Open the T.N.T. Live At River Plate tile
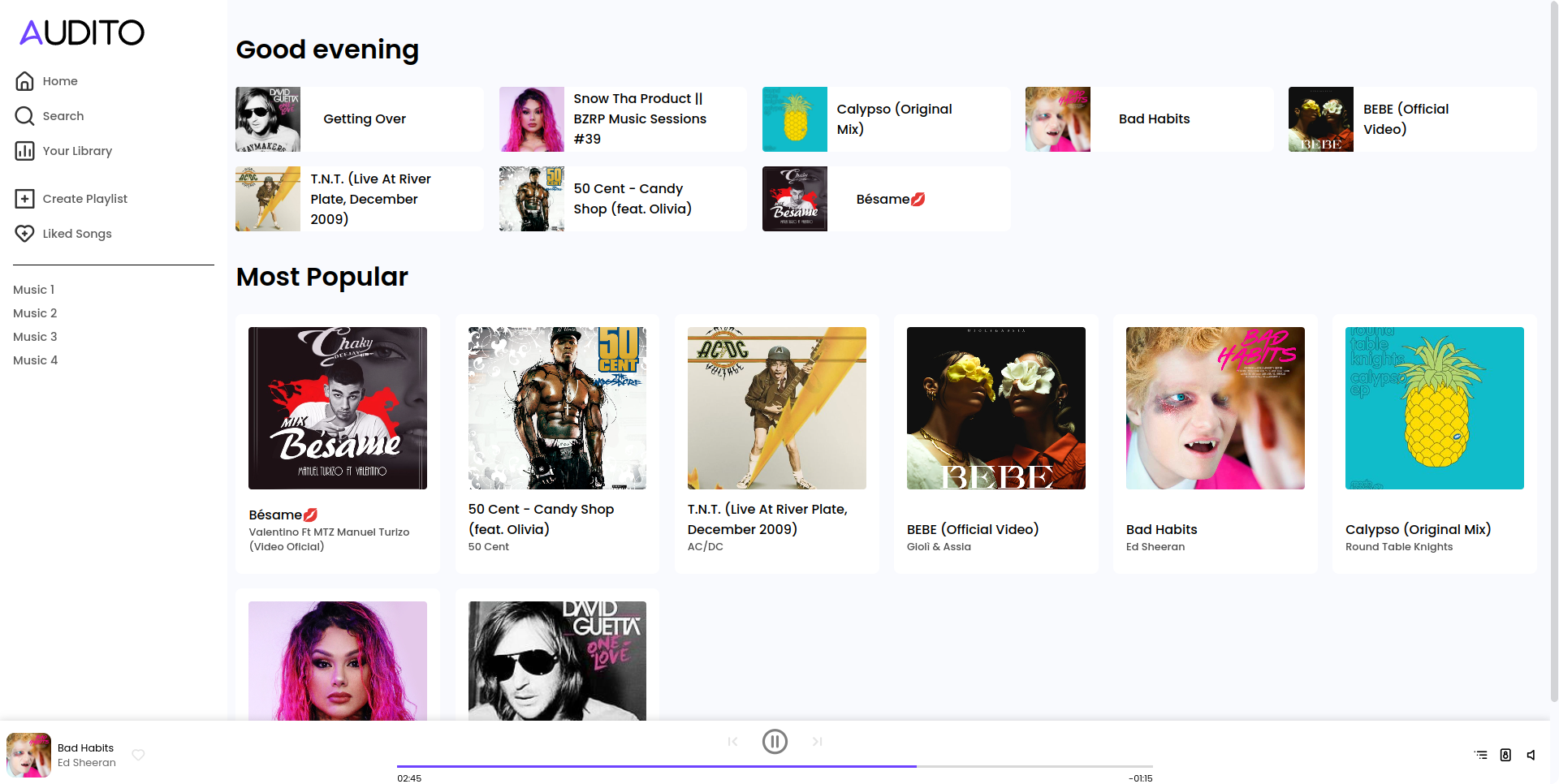This screenshot has height=784, width=1559. click(360, 199)
